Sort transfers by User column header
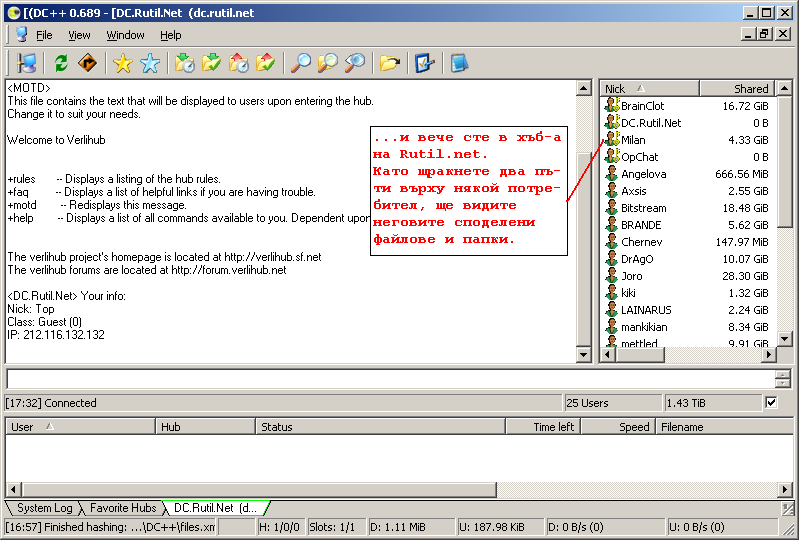This screenshot has width=799, height=540. click(80, 427)
